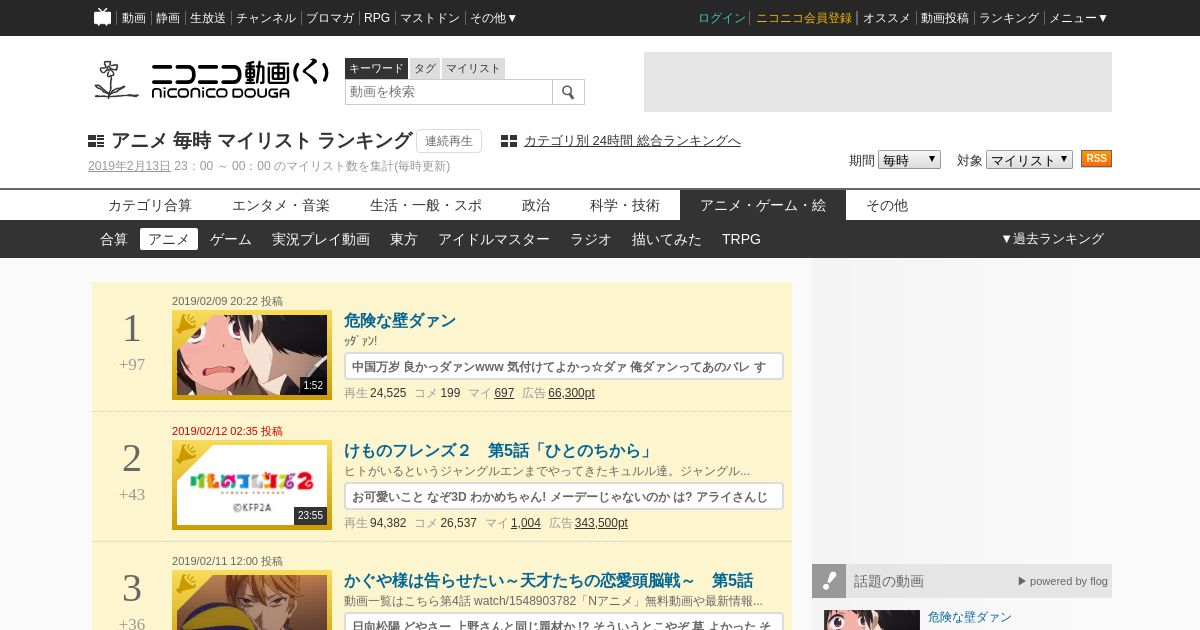The image size is (1200, 630).
Task: Click マイ count 1,004 link
Action: point(526,523)
